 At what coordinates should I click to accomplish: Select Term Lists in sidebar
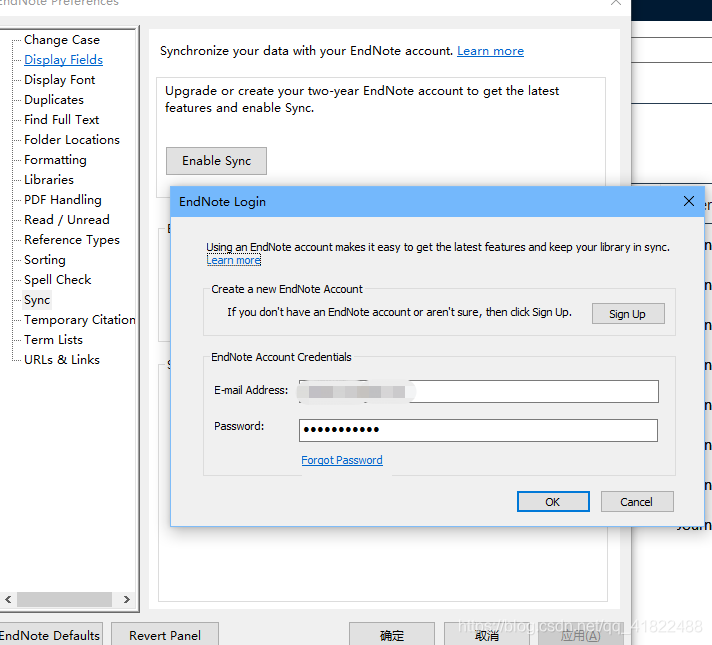coord(53,340)
